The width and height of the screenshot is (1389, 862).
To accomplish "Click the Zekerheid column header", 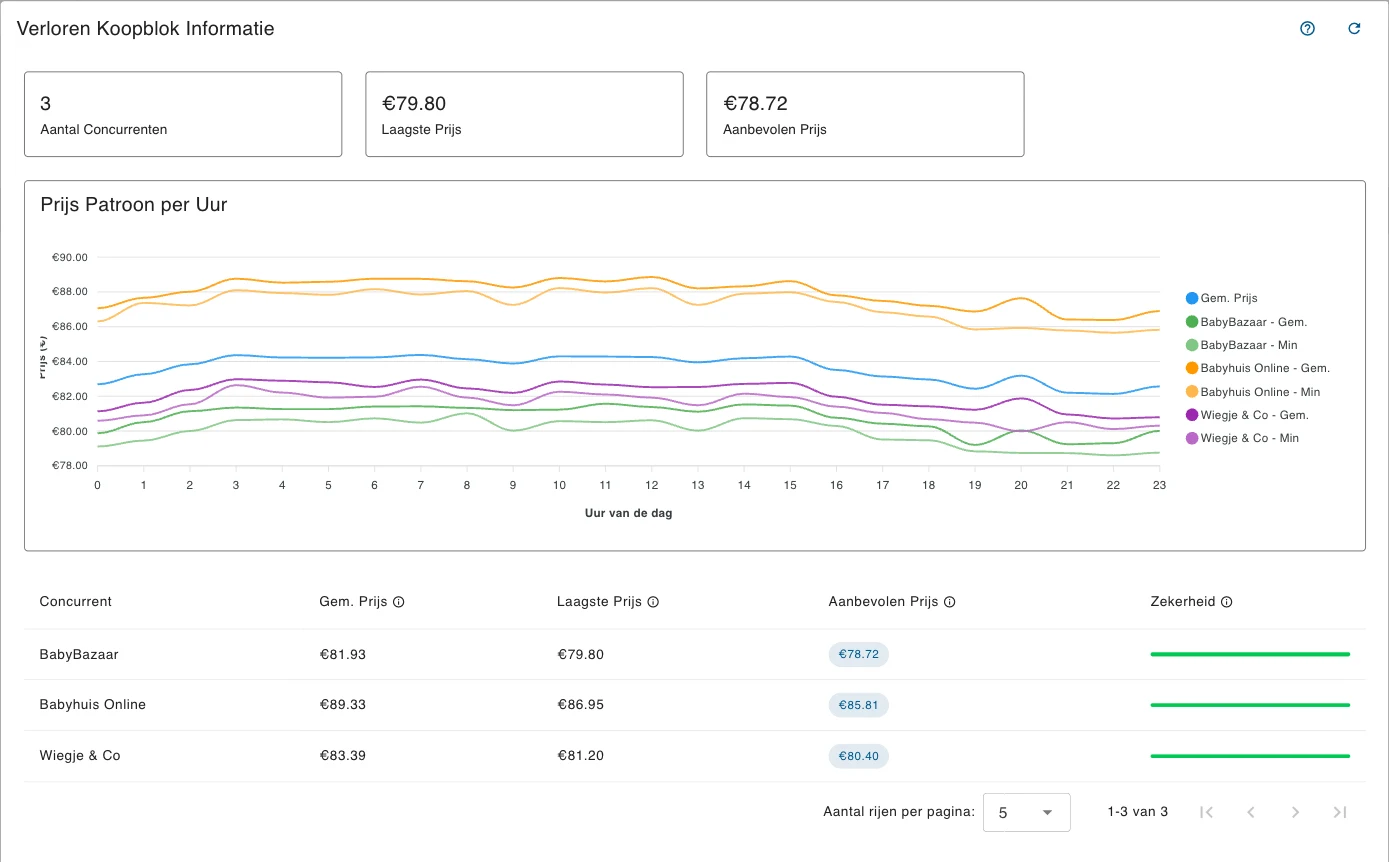I will (x=1184, y=602).
